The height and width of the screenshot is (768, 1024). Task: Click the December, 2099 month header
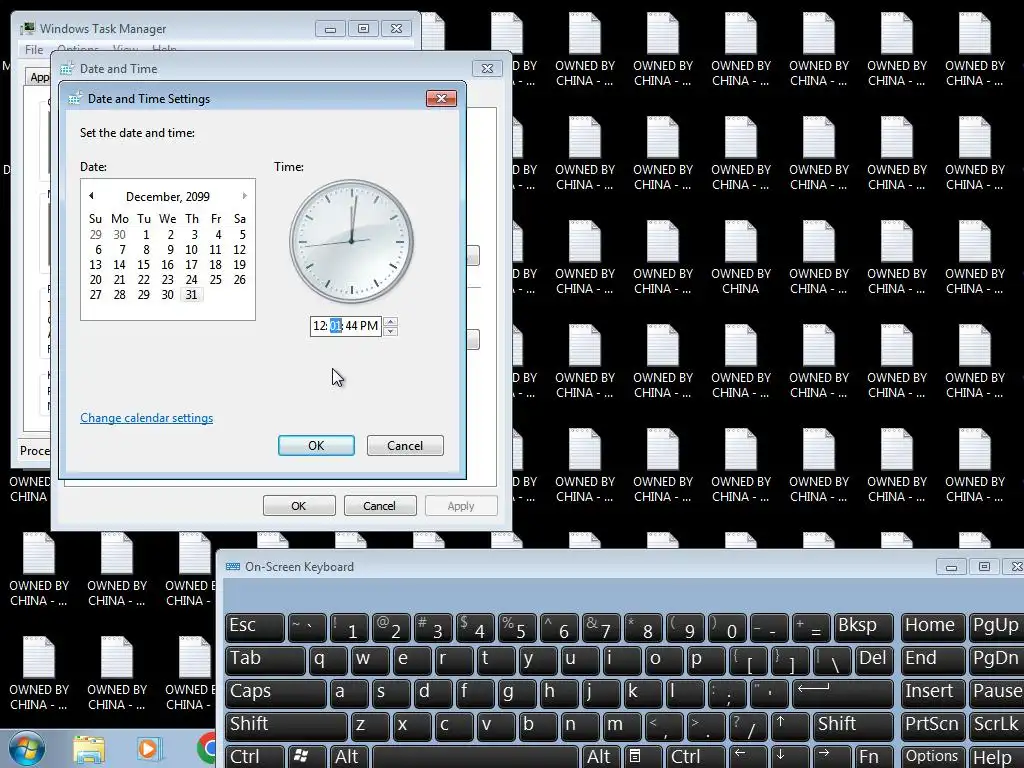(x=168, y=197)
